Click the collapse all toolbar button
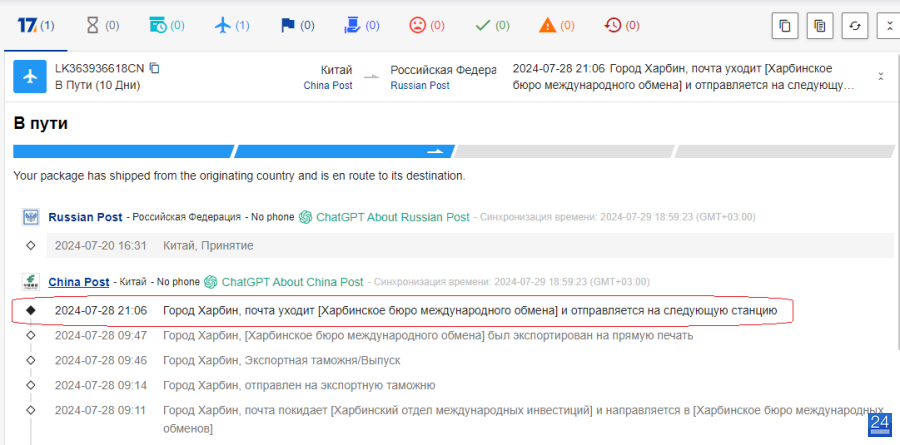 (889, 26)
